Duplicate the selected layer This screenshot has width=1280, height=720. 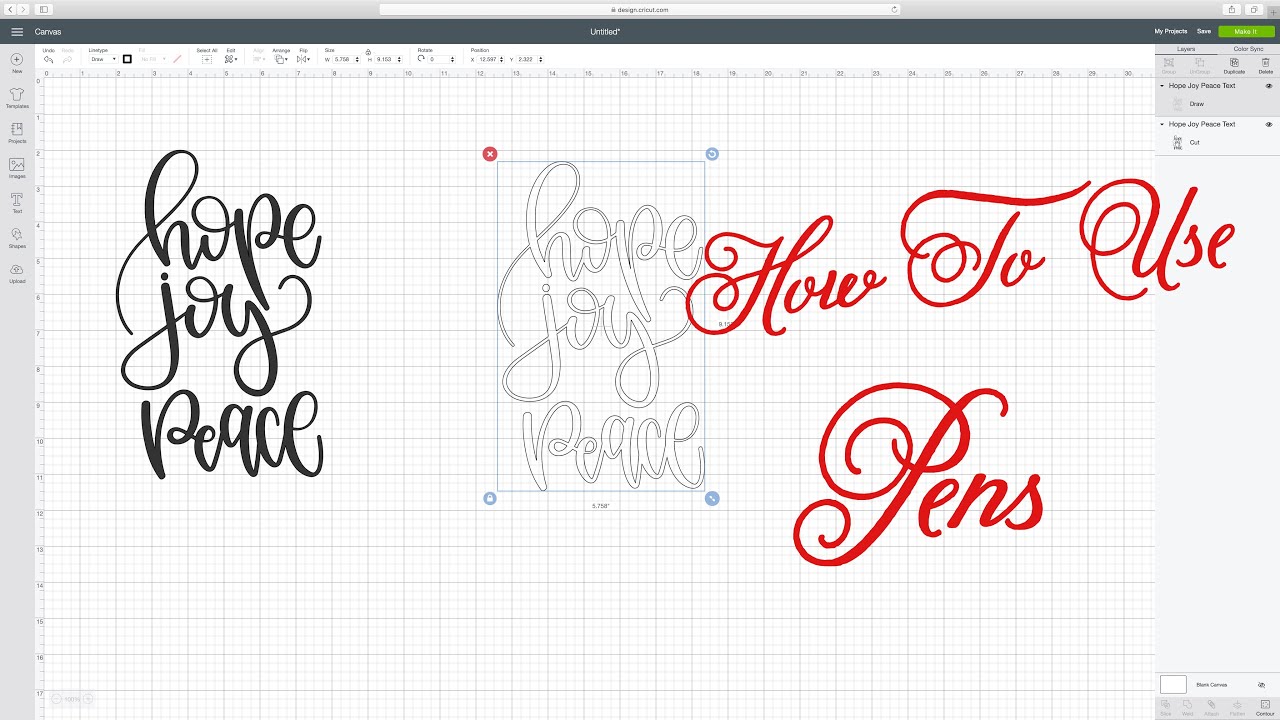tap(1234, 65)
